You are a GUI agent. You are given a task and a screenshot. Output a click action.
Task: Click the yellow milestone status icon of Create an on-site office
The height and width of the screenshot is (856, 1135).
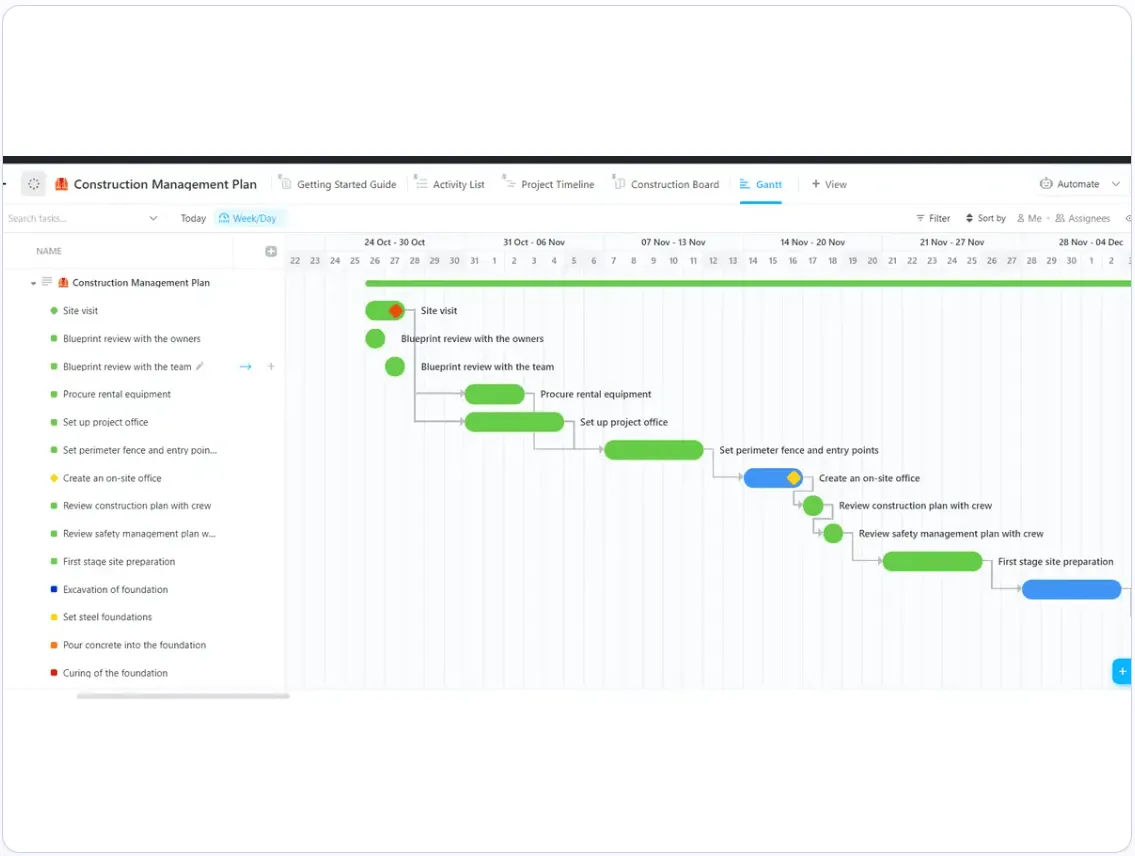54,478
